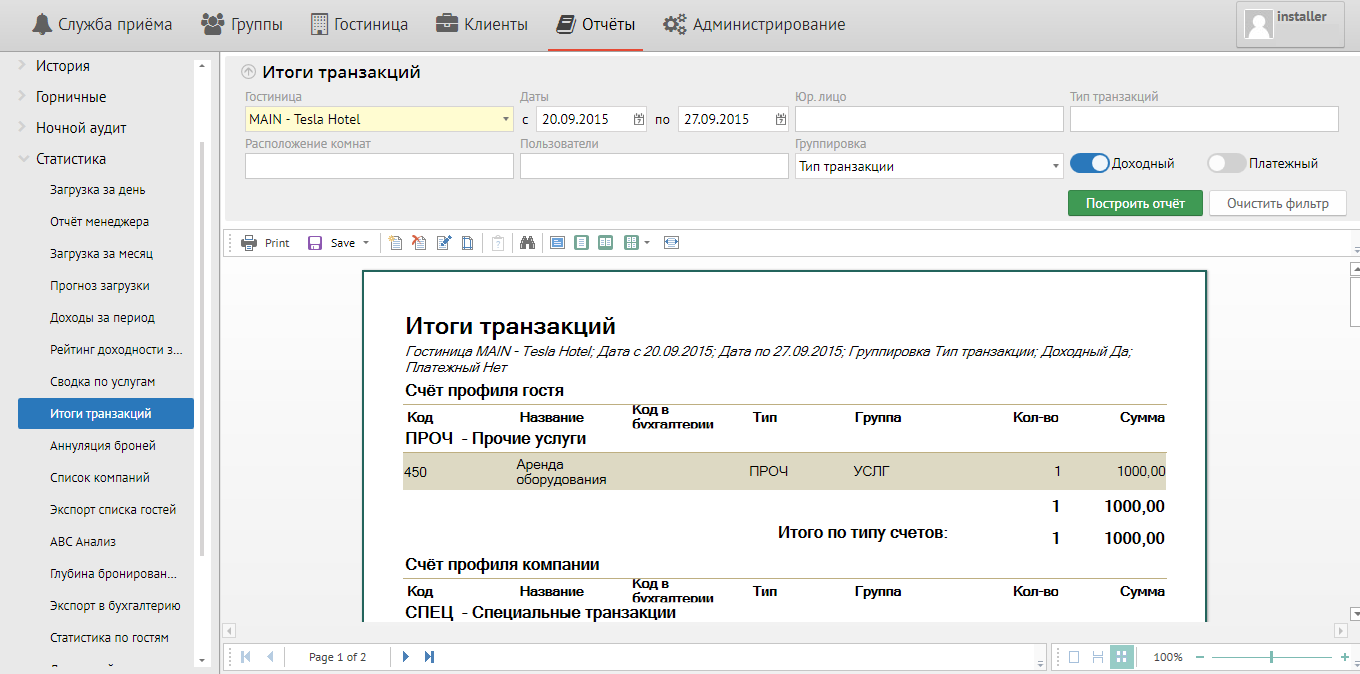This screenshot has width=1360, height=674.
Task: Click the delete page icon with red X
Action: pyautogui.click(x=420, y=243)
